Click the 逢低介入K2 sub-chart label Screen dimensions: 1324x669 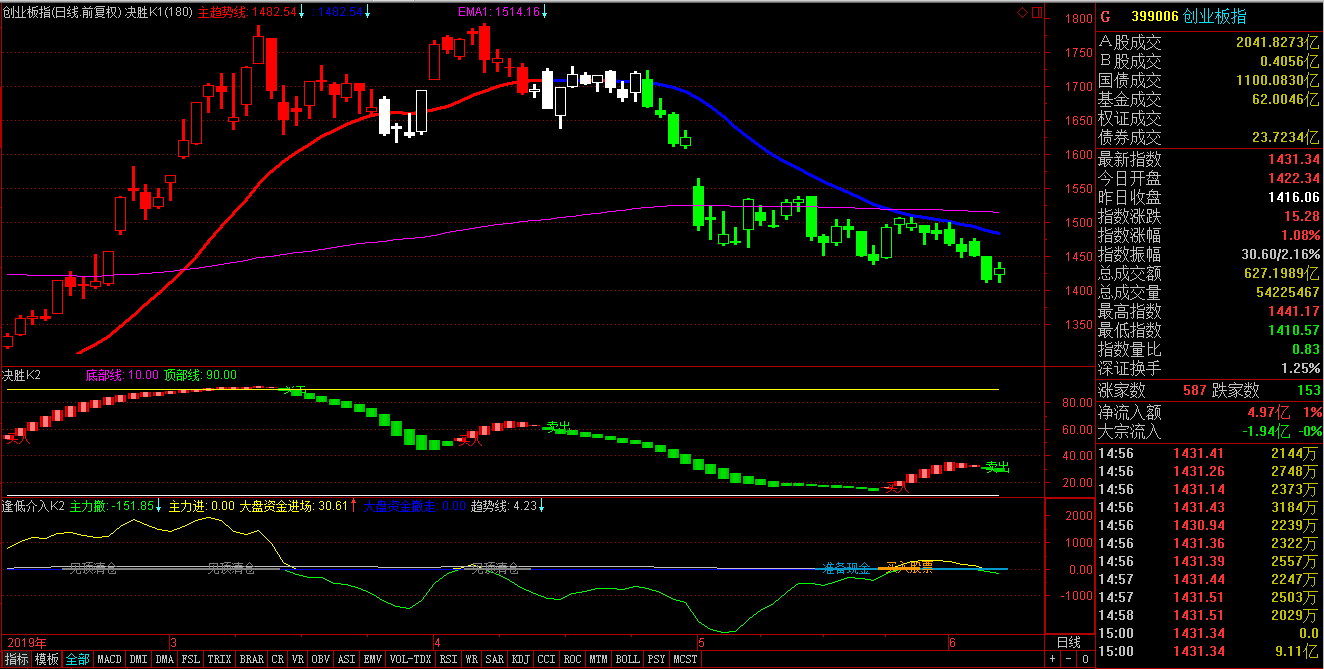click(x=33, y=506)
